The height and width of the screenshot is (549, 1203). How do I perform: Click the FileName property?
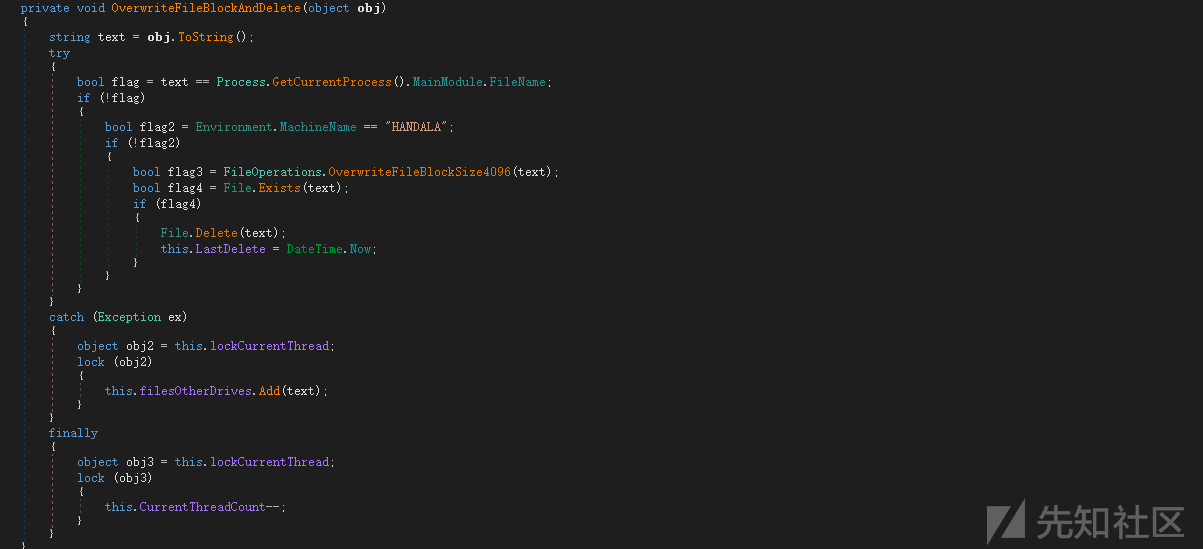517,82
